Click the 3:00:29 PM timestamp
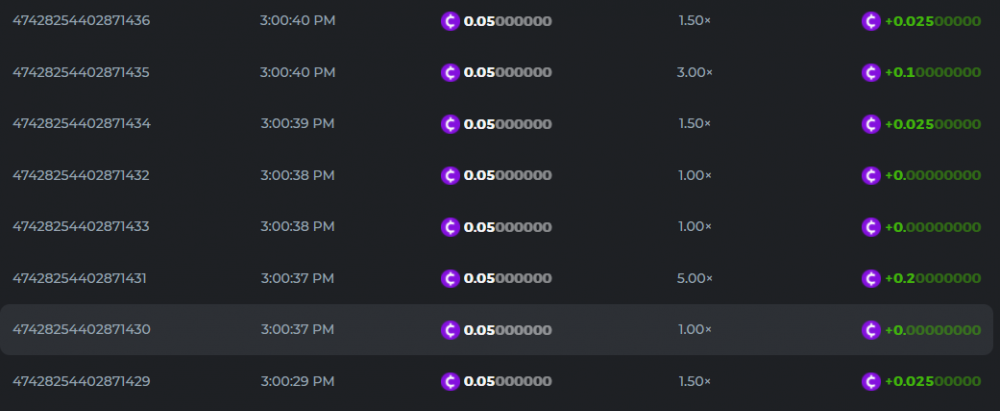 297,381
